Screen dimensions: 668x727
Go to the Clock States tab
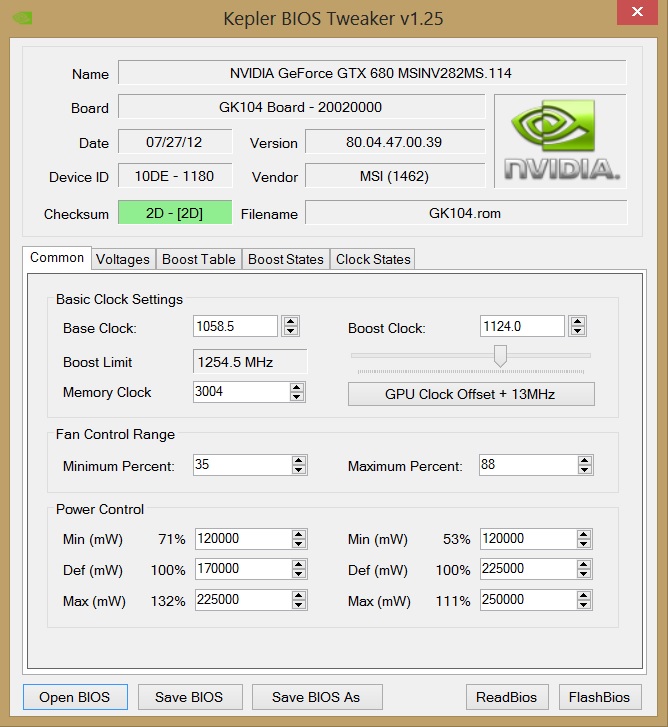[x=373, y=259]
